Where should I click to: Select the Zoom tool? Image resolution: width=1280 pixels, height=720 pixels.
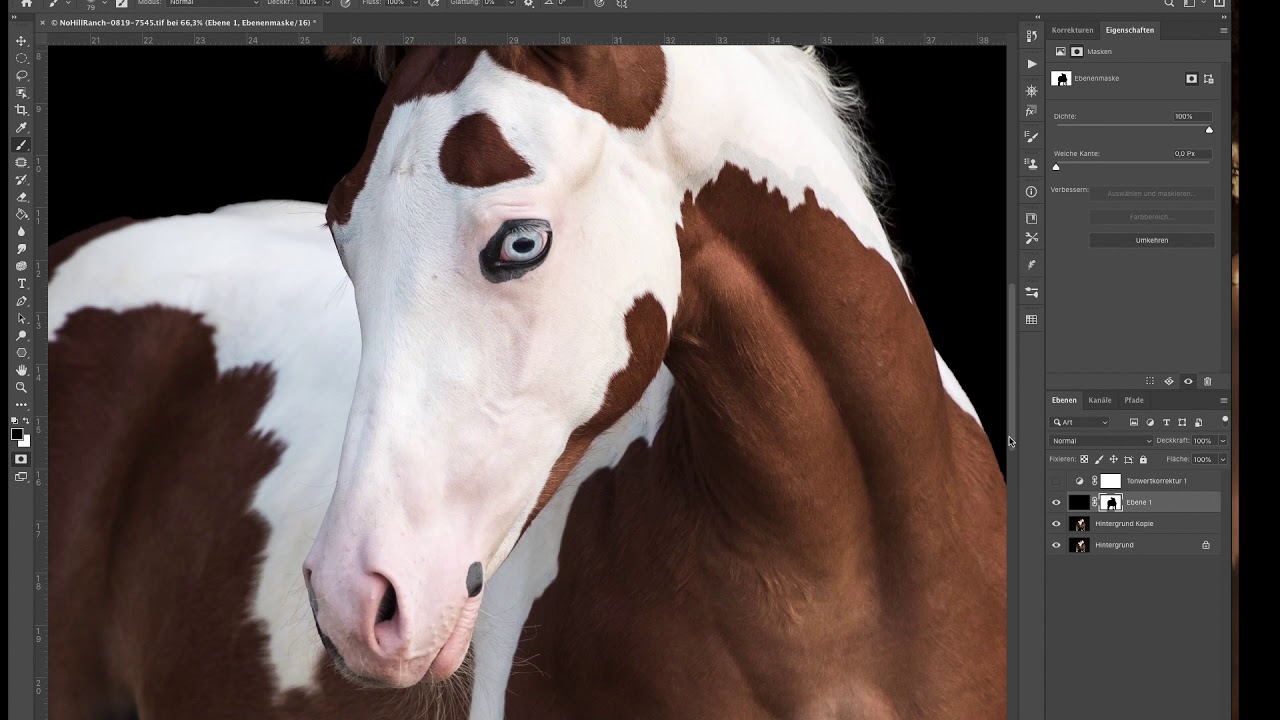click(x=21, y=388)
